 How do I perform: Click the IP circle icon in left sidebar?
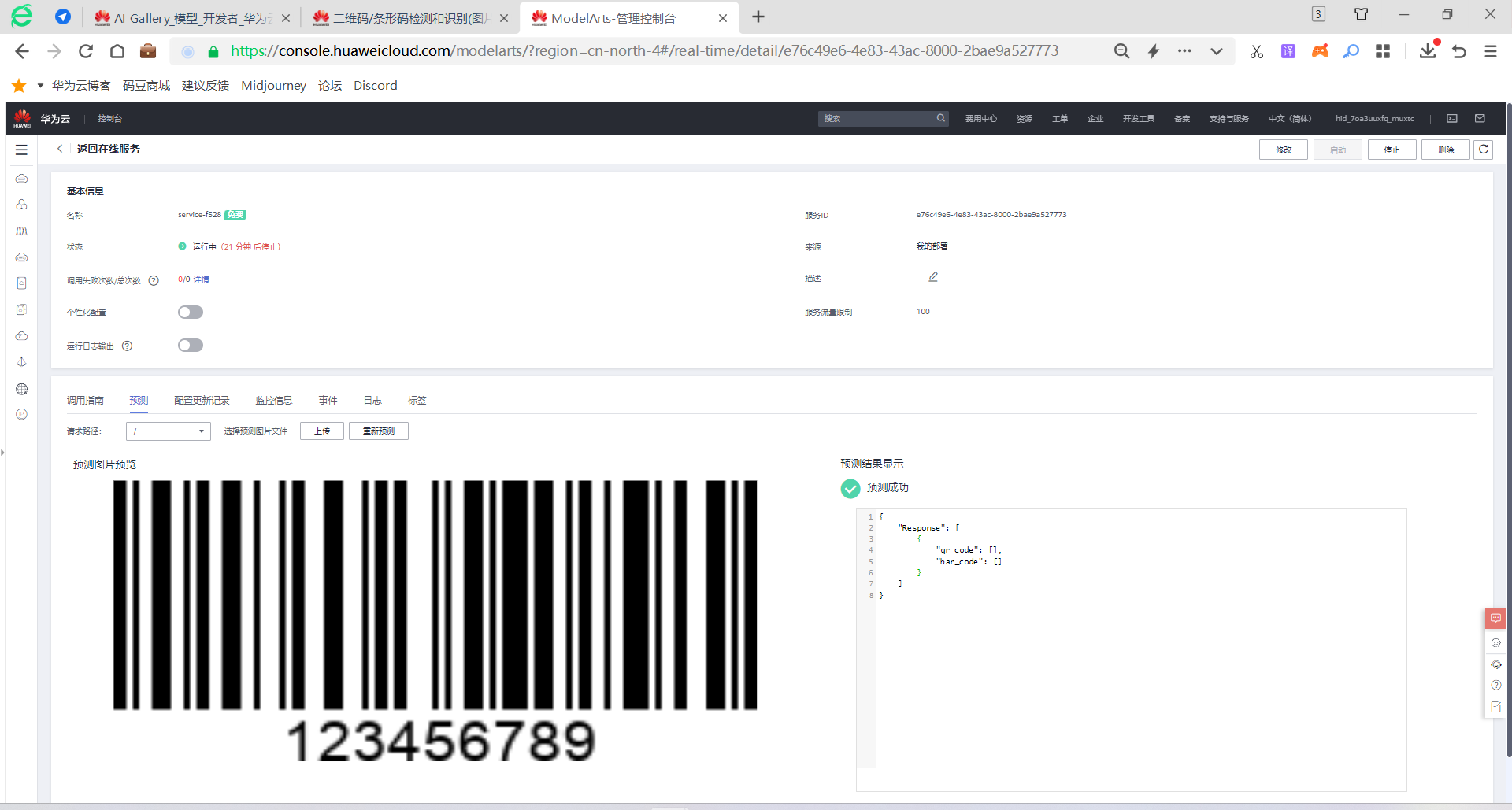click(x=21, y=414)
